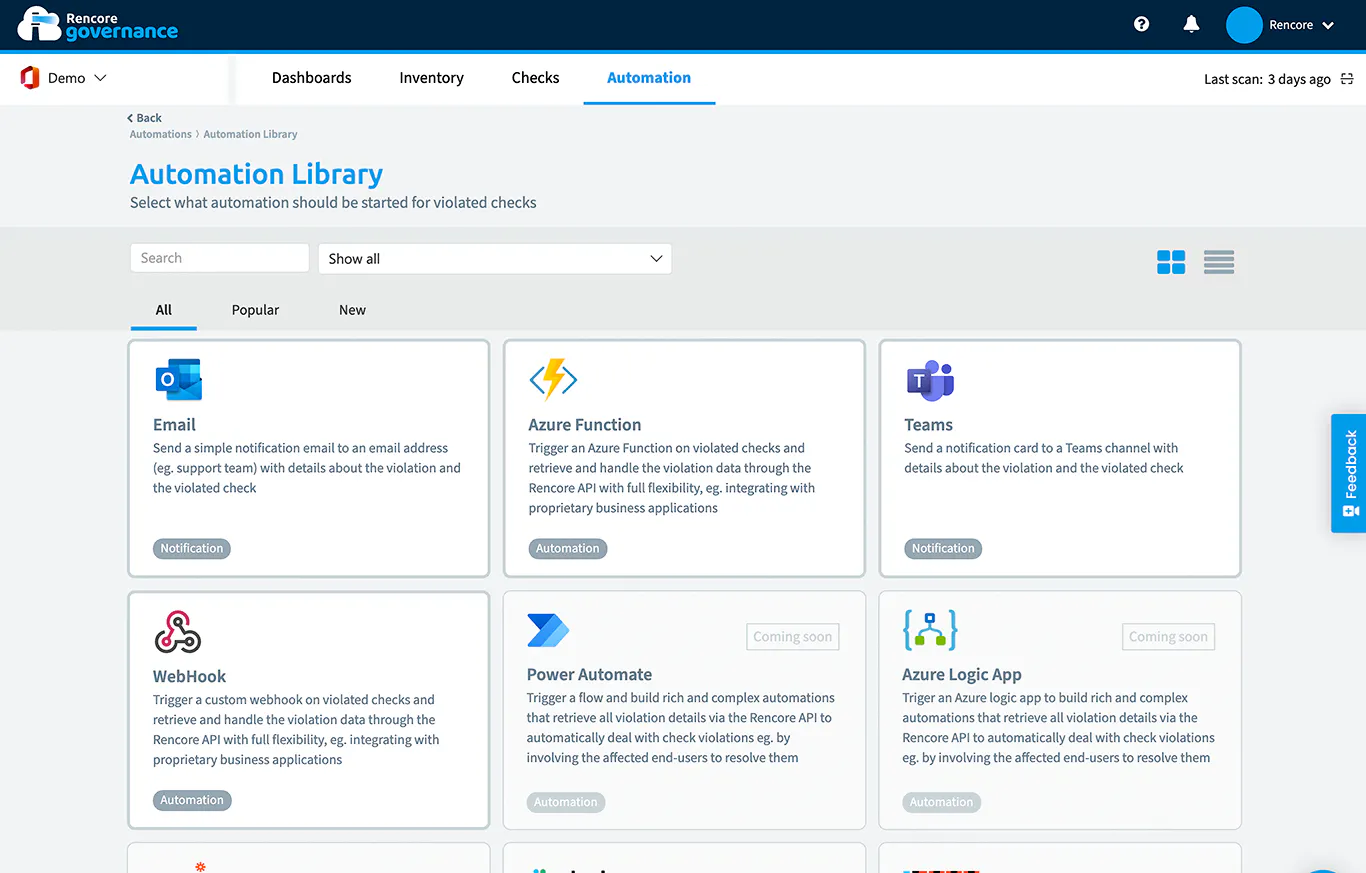Click the Rencore governance logo
The image size is (1366, 873).
click(x=98, y=24)
